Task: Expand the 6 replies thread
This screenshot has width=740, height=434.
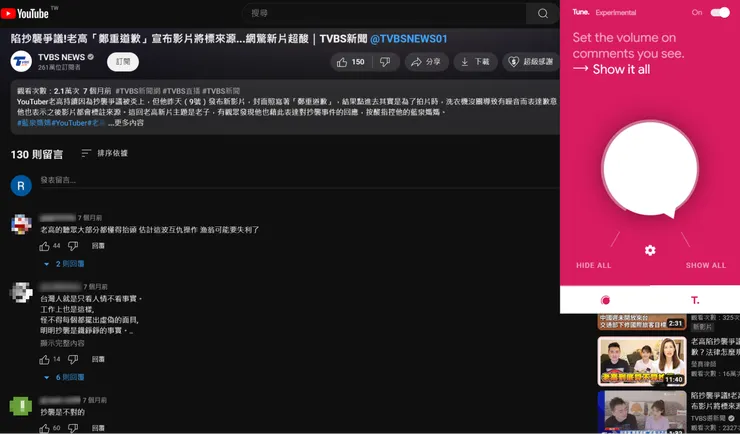Action: (64, 377)
